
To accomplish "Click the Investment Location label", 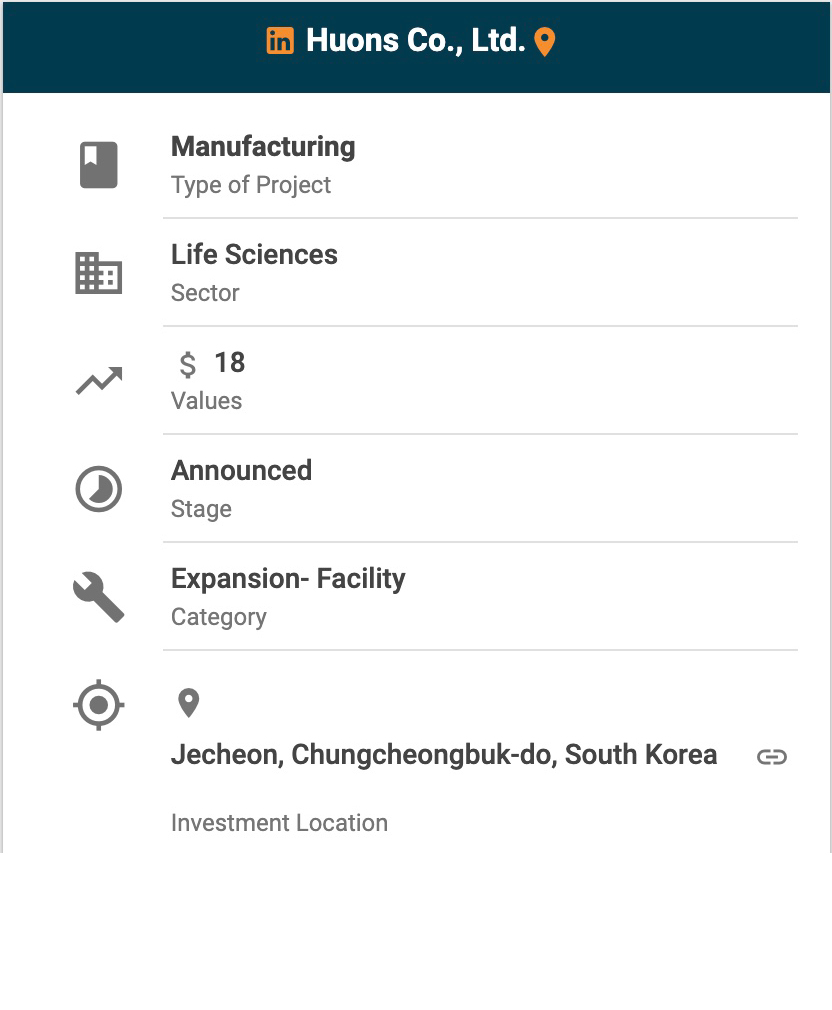I will [x=279, y=823].
